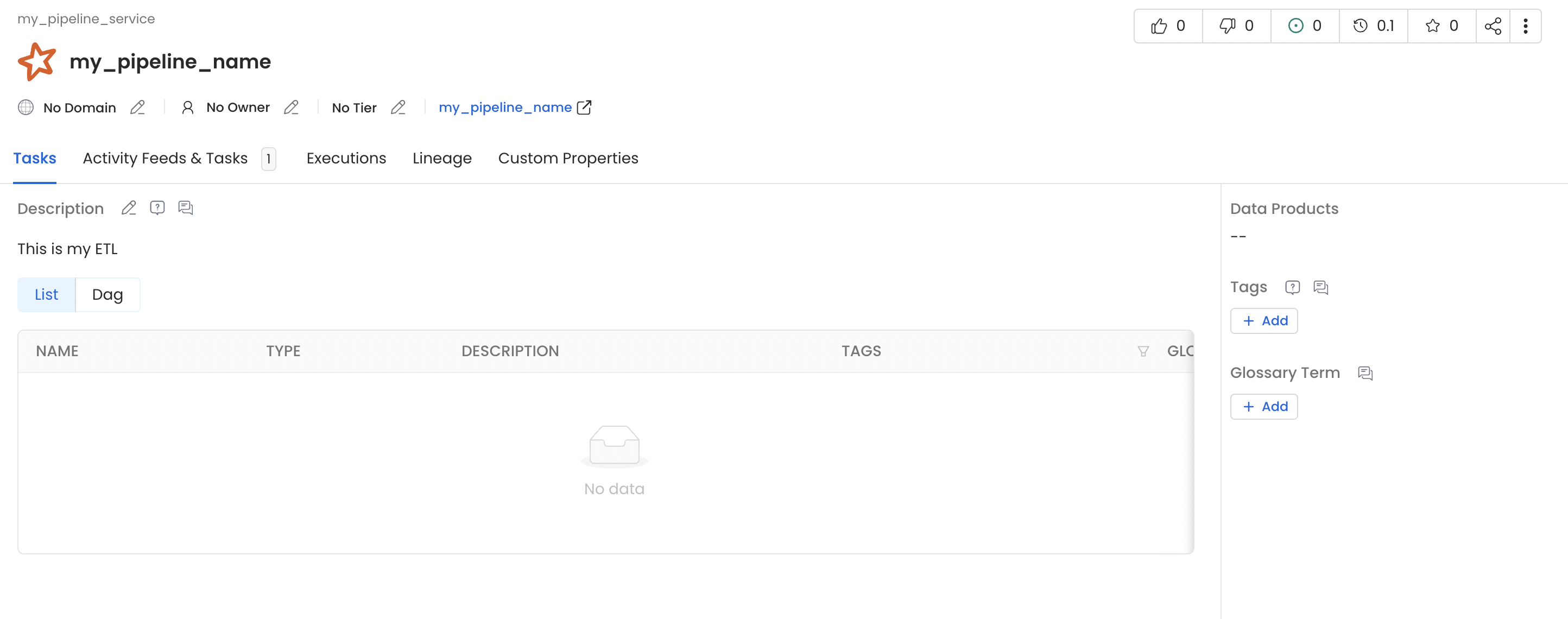Upvote the pipeline with the thumbs up icon
The height and width of the screenshot is (619, 1568).
click(x=1159, y=26)
